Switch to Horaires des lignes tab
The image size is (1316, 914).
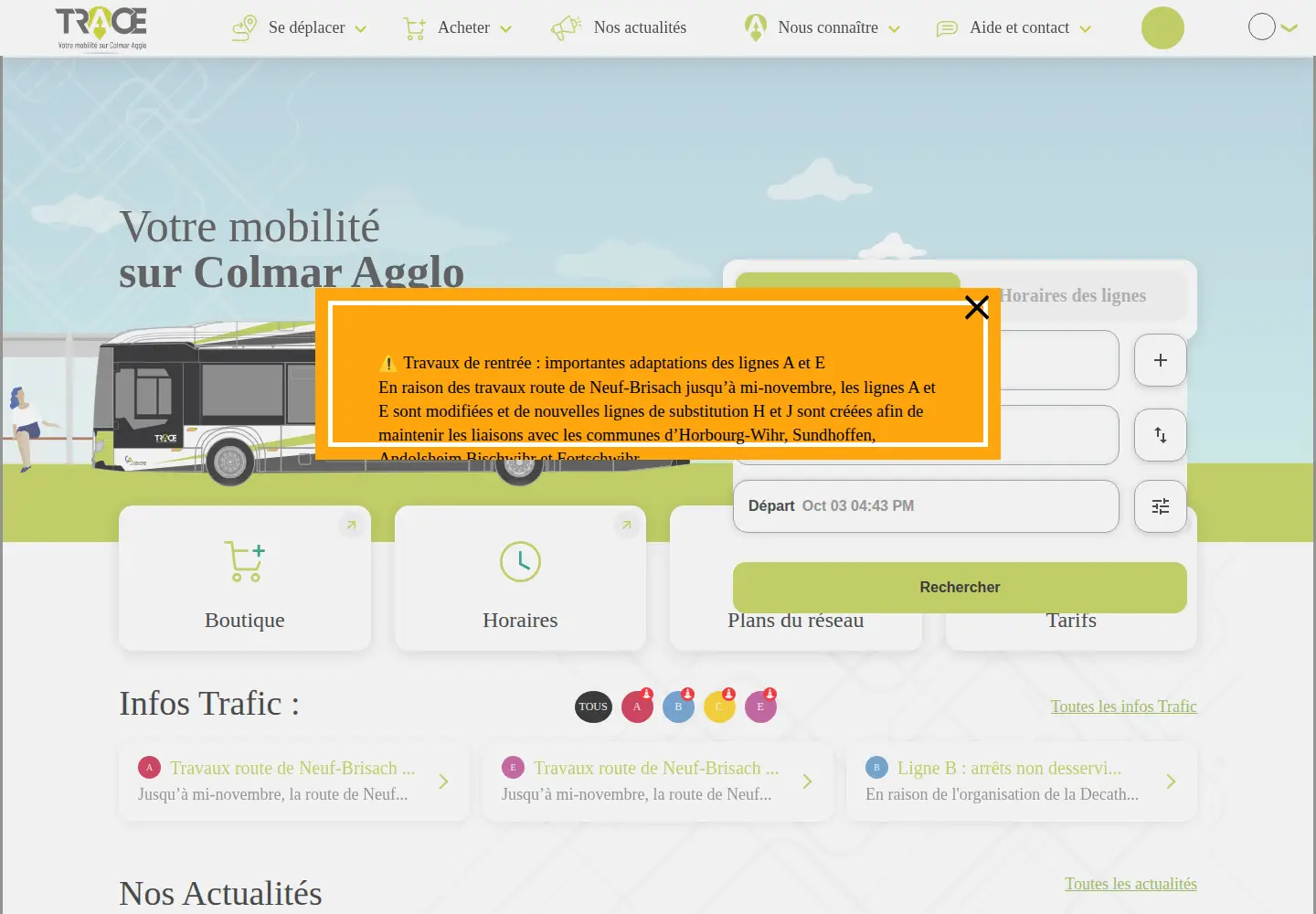1072,295
